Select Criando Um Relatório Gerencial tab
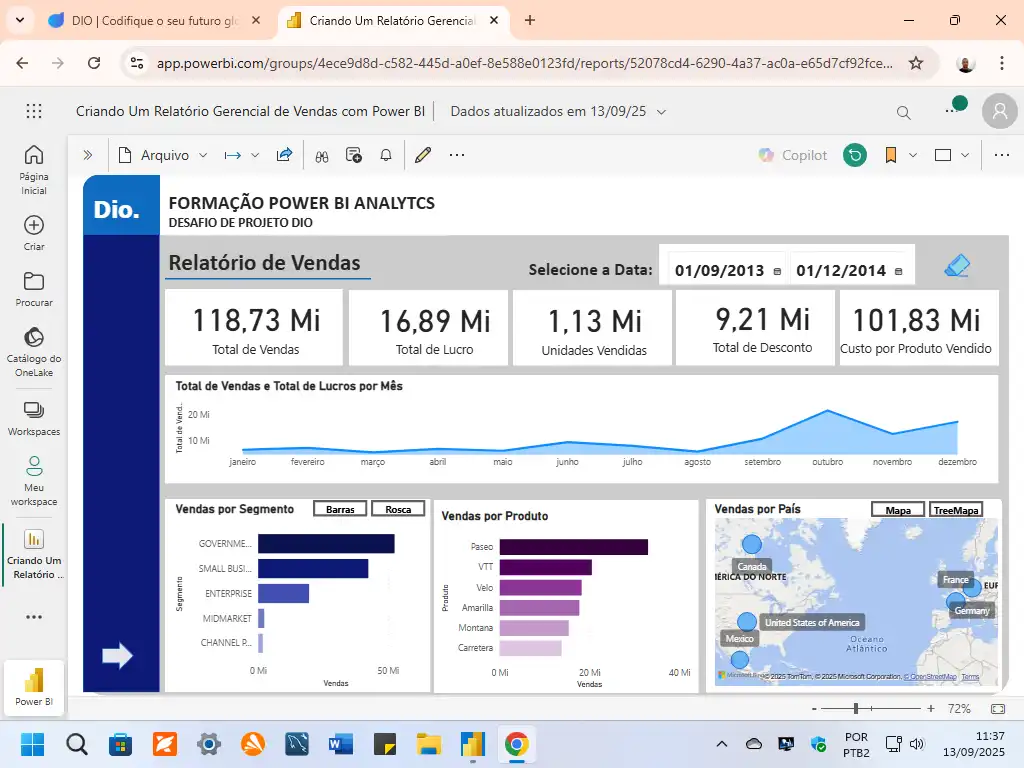Viewport: 1024px width, 768px height. (394, 21)
